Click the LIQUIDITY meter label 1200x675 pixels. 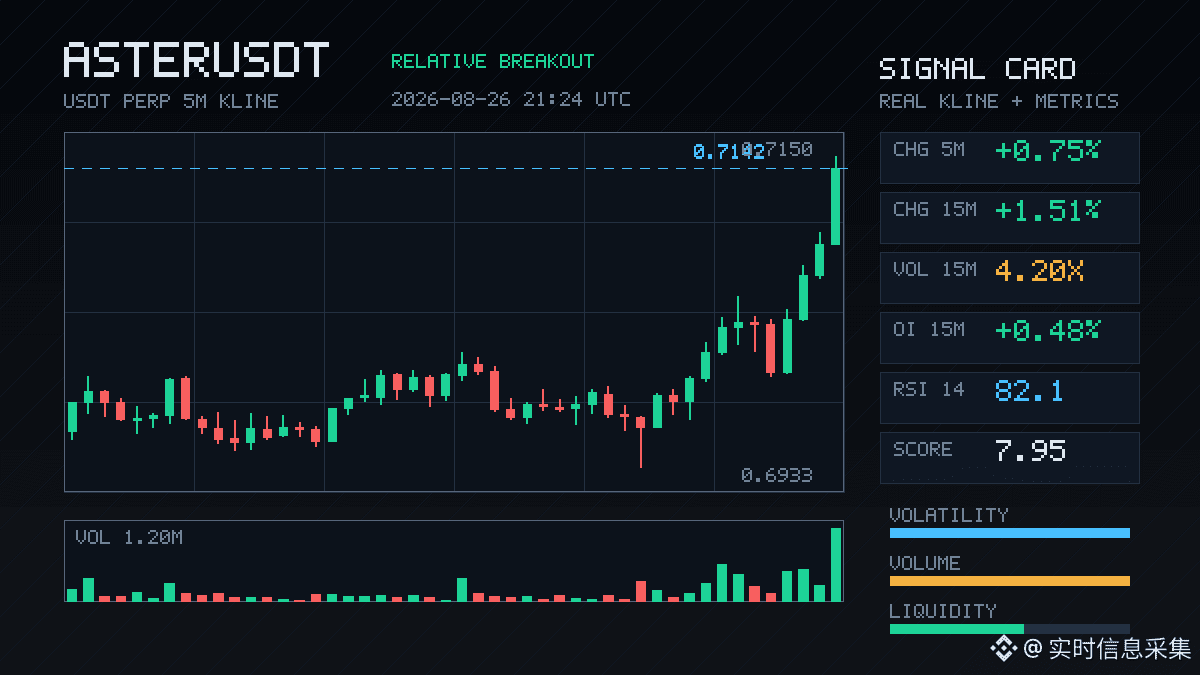click(x=943, y=611)
